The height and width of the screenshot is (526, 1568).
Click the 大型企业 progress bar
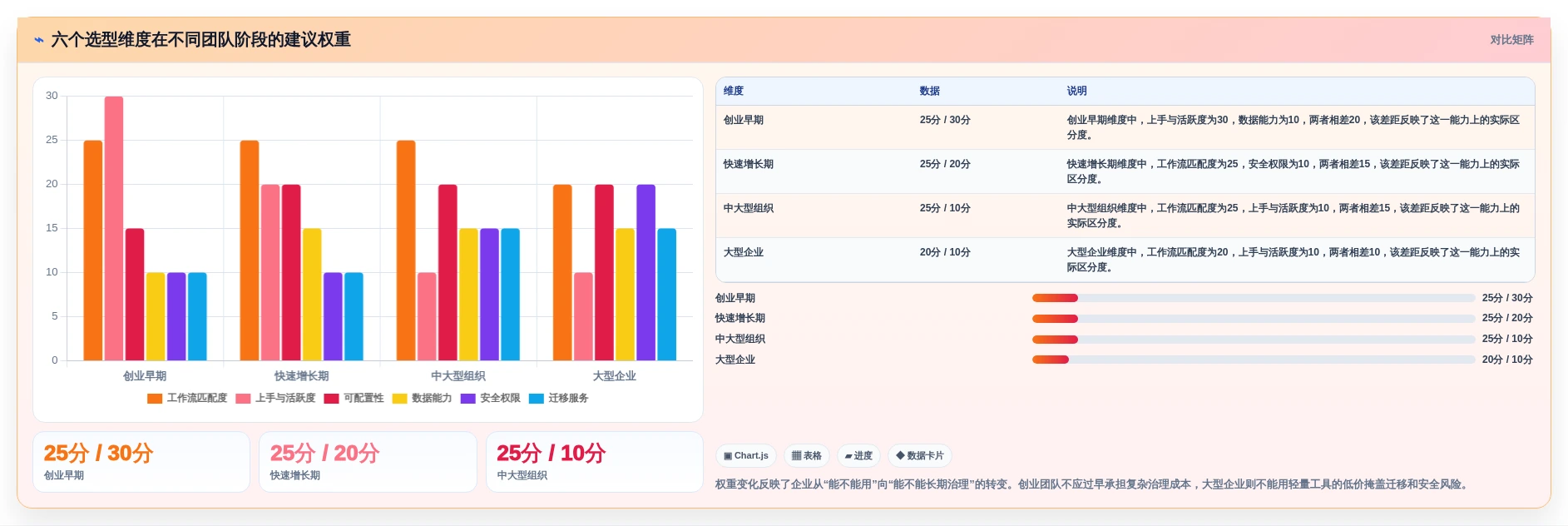point(1254,360)
